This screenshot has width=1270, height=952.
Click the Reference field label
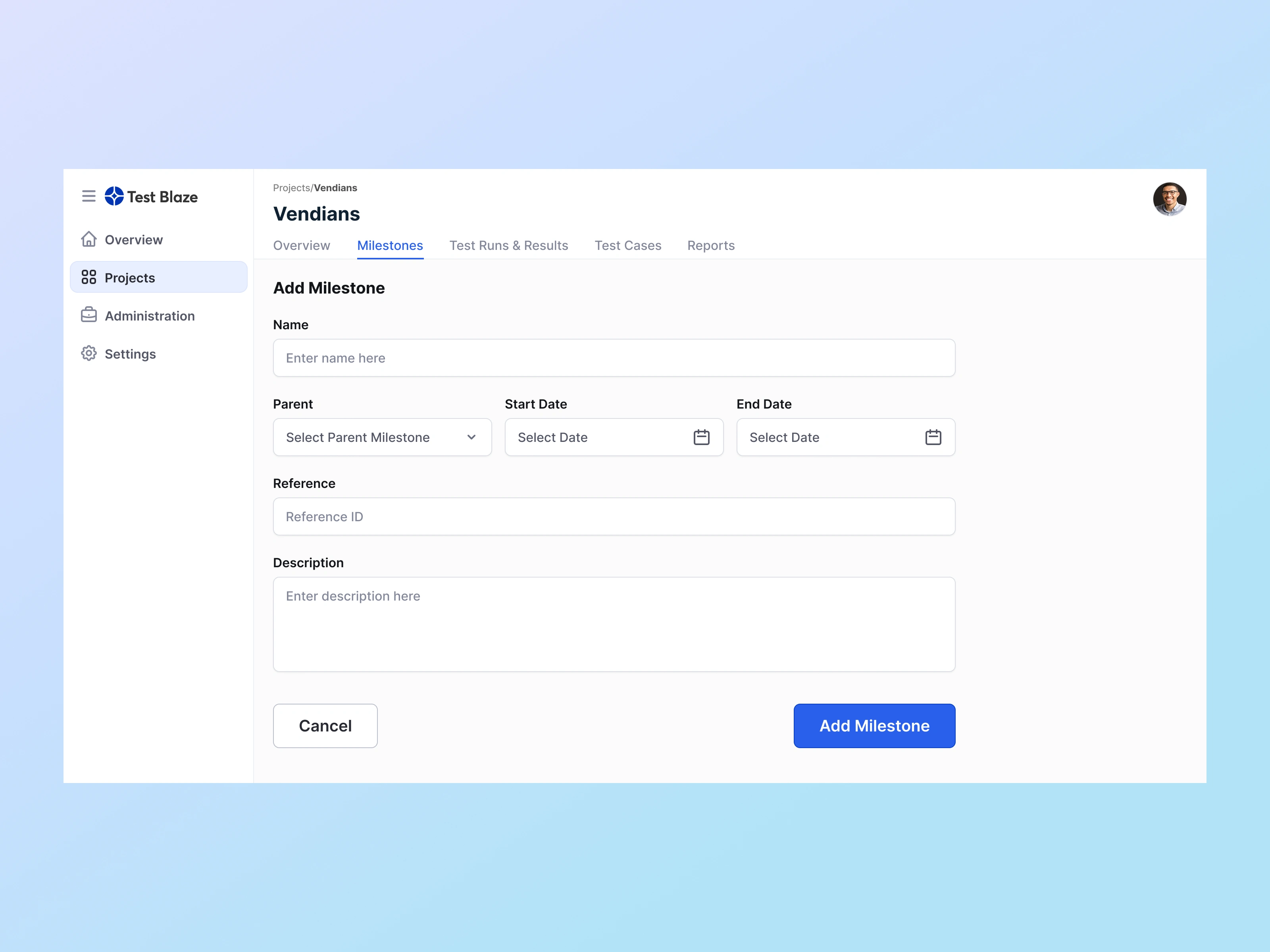pos(304,483)
